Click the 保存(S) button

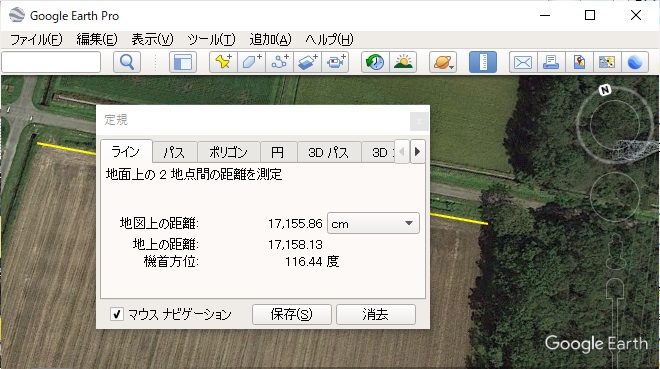click(292, 314)
